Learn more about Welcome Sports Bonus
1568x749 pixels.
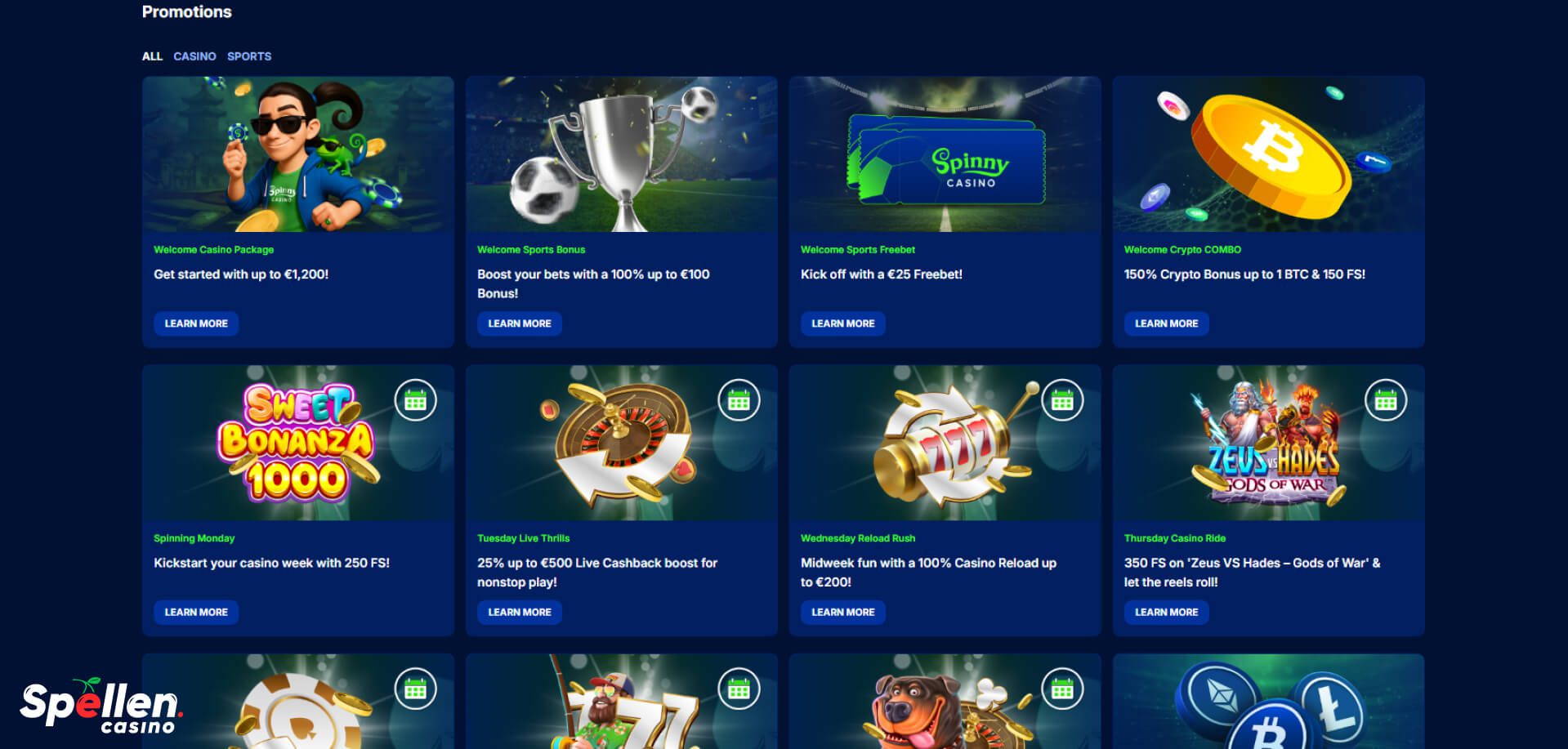click(x=520, y=323)
